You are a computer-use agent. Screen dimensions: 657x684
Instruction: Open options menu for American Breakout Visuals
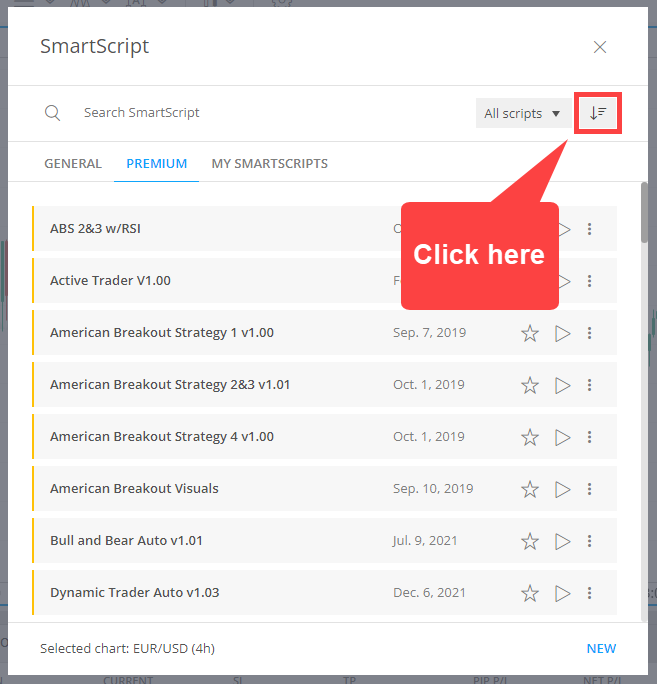[590, 489]
